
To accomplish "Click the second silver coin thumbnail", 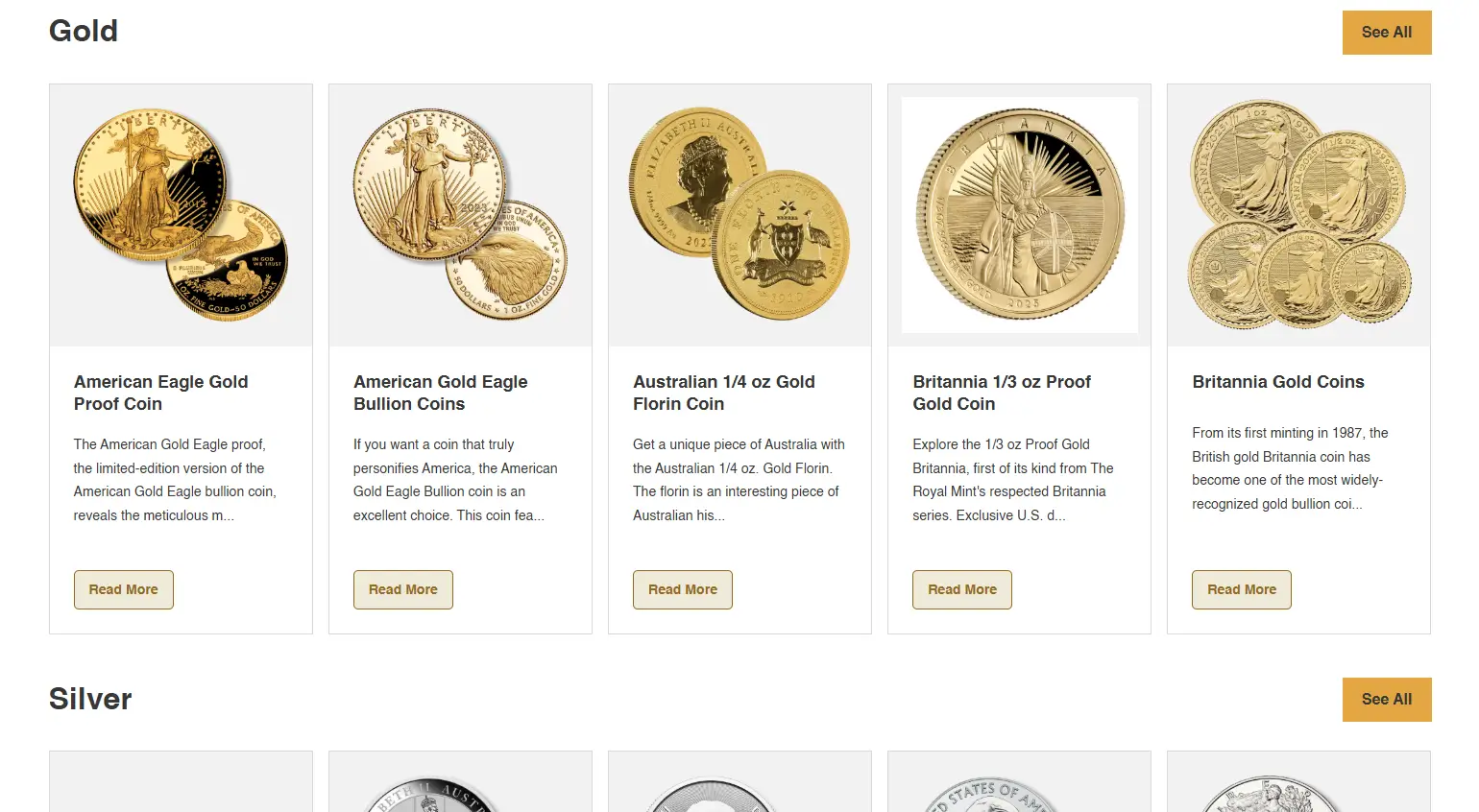I will pyautogui.click(x=460, y=787).
